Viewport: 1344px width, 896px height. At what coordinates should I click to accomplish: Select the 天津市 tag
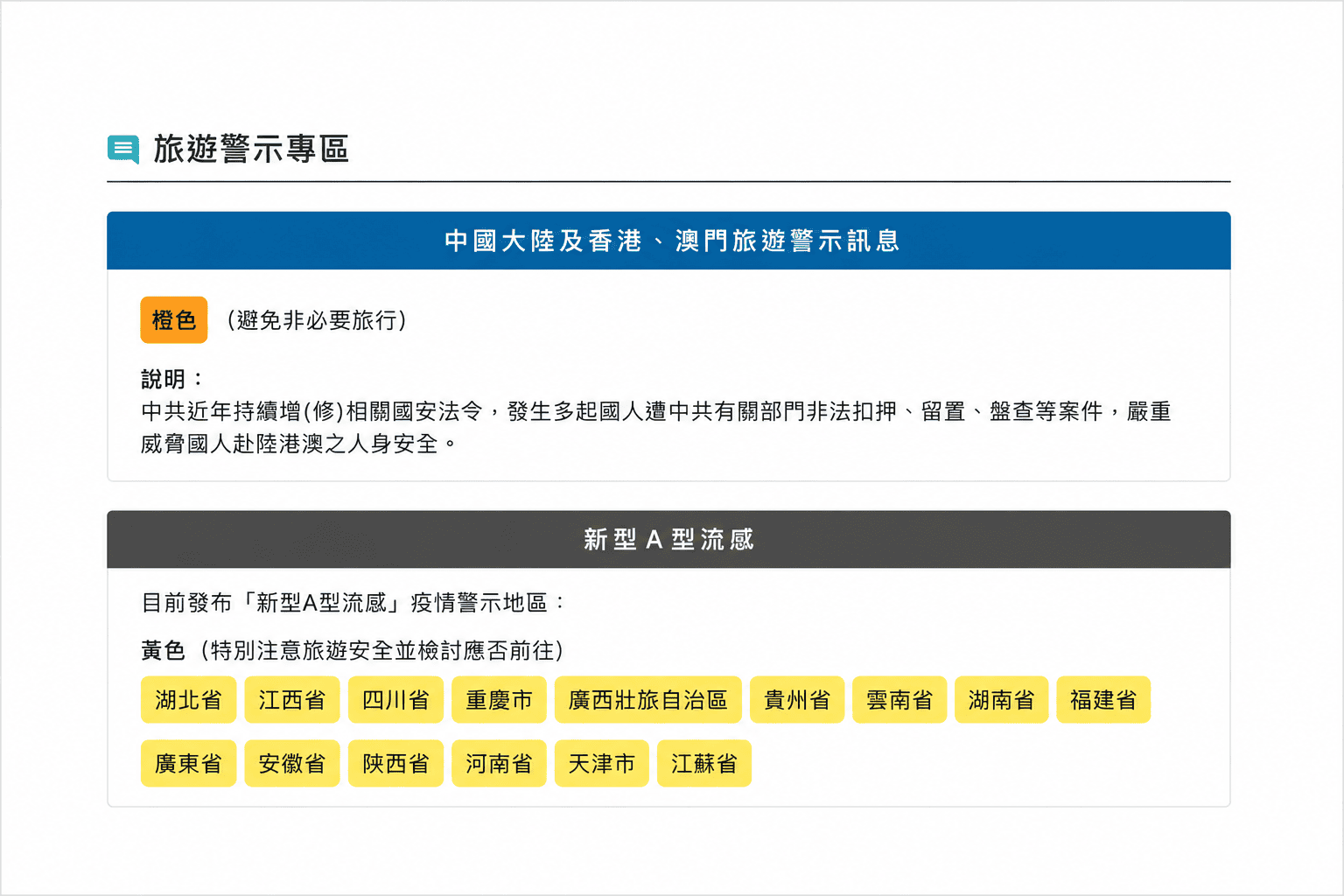point(602,764)
